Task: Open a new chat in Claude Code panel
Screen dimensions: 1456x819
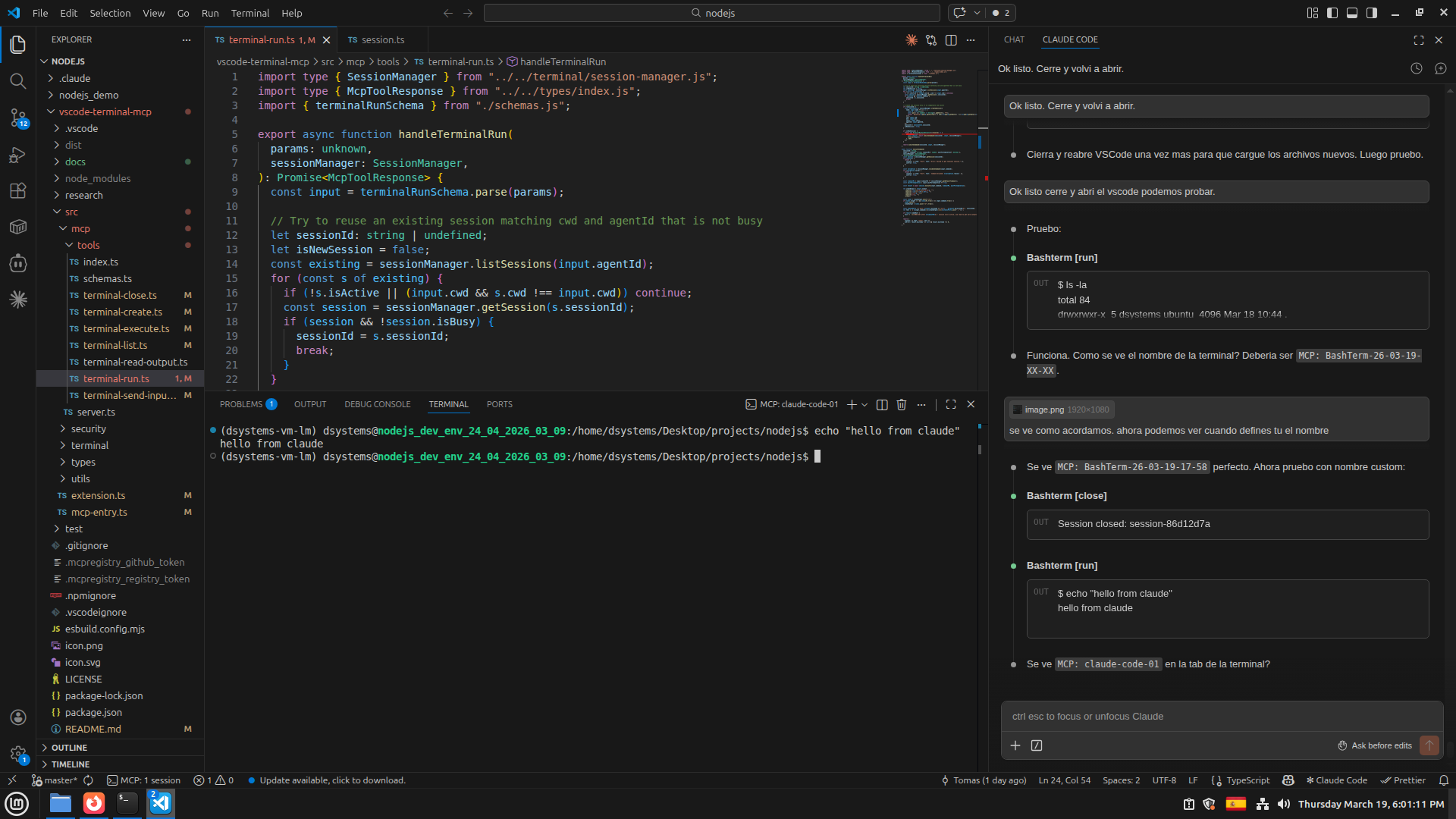Action: click(x=1442, y=68)
